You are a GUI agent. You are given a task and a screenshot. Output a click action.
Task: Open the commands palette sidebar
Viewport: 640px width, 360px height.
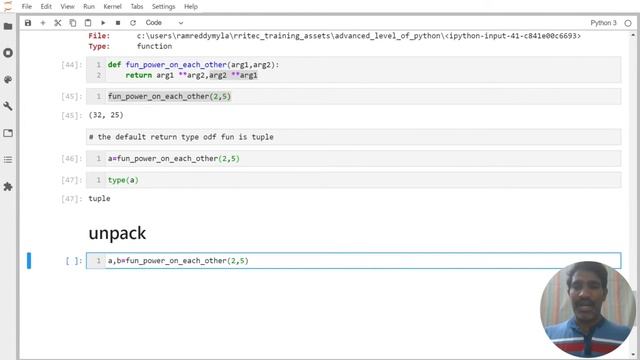click(x=8, y=80)
